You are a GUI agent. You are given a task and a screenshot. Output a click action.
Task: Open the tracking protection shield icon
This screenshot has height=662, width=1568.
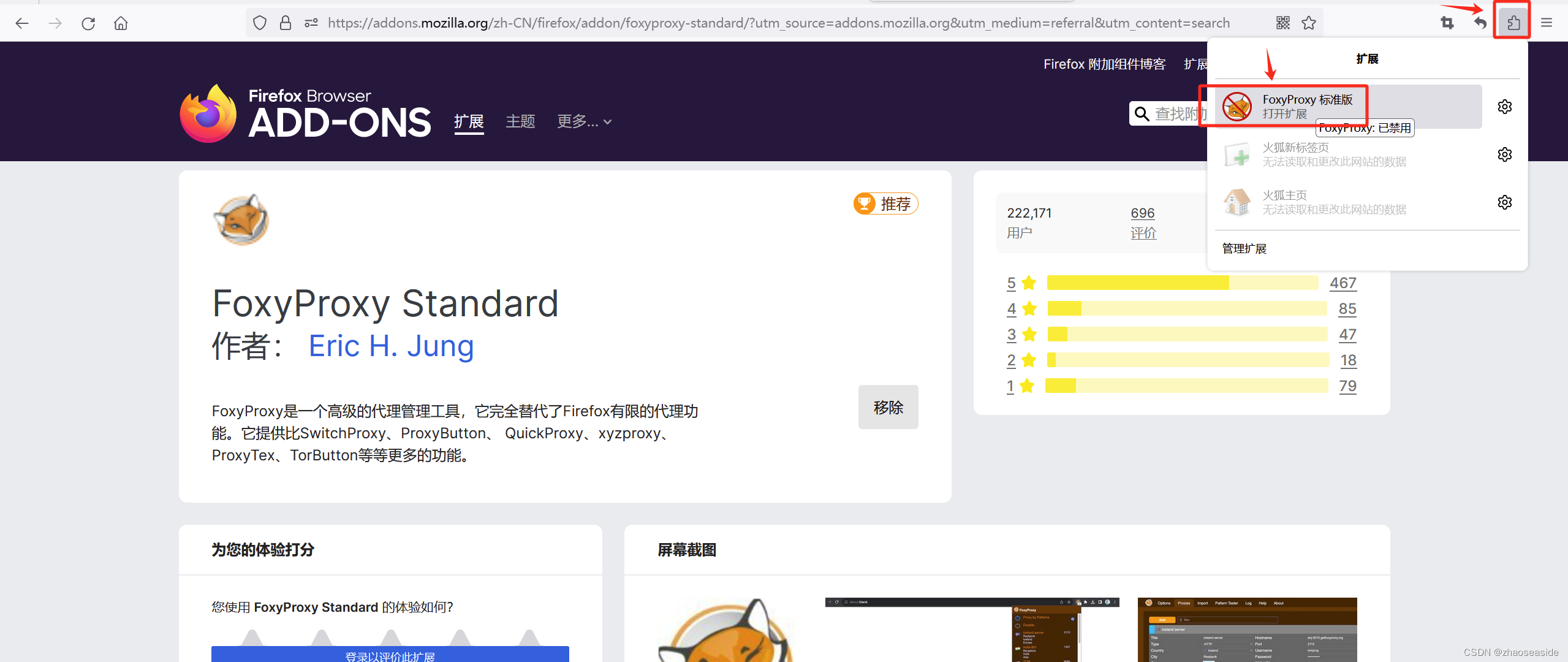(260, 23)
